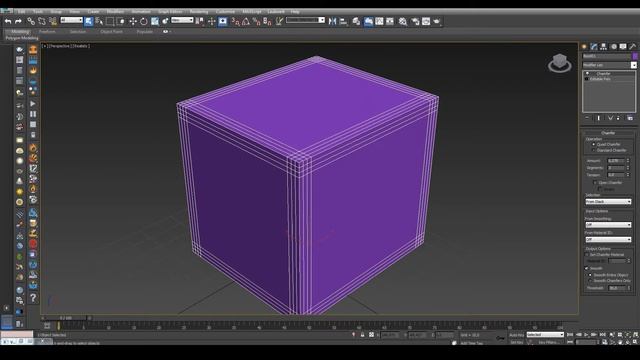Image resolution: width=640 pixels, height=360 pixels.
Task: Open the named selection sets dropdown
Action: 305,20
